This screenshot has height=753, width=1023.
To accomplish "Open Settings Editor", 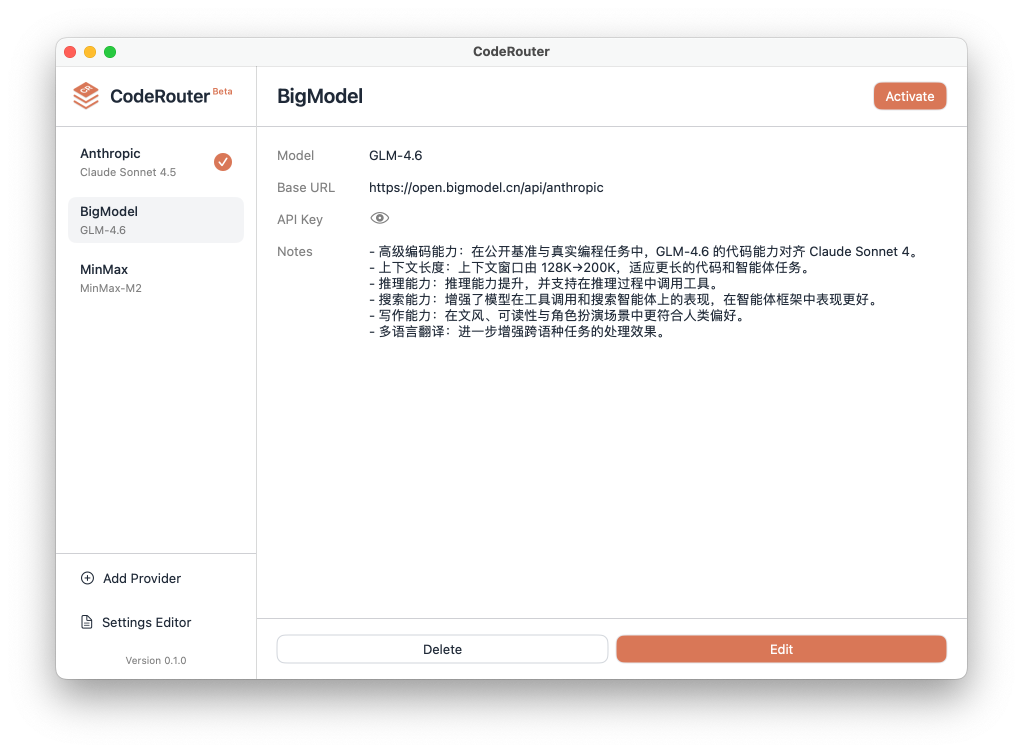I will coord(146,622).
